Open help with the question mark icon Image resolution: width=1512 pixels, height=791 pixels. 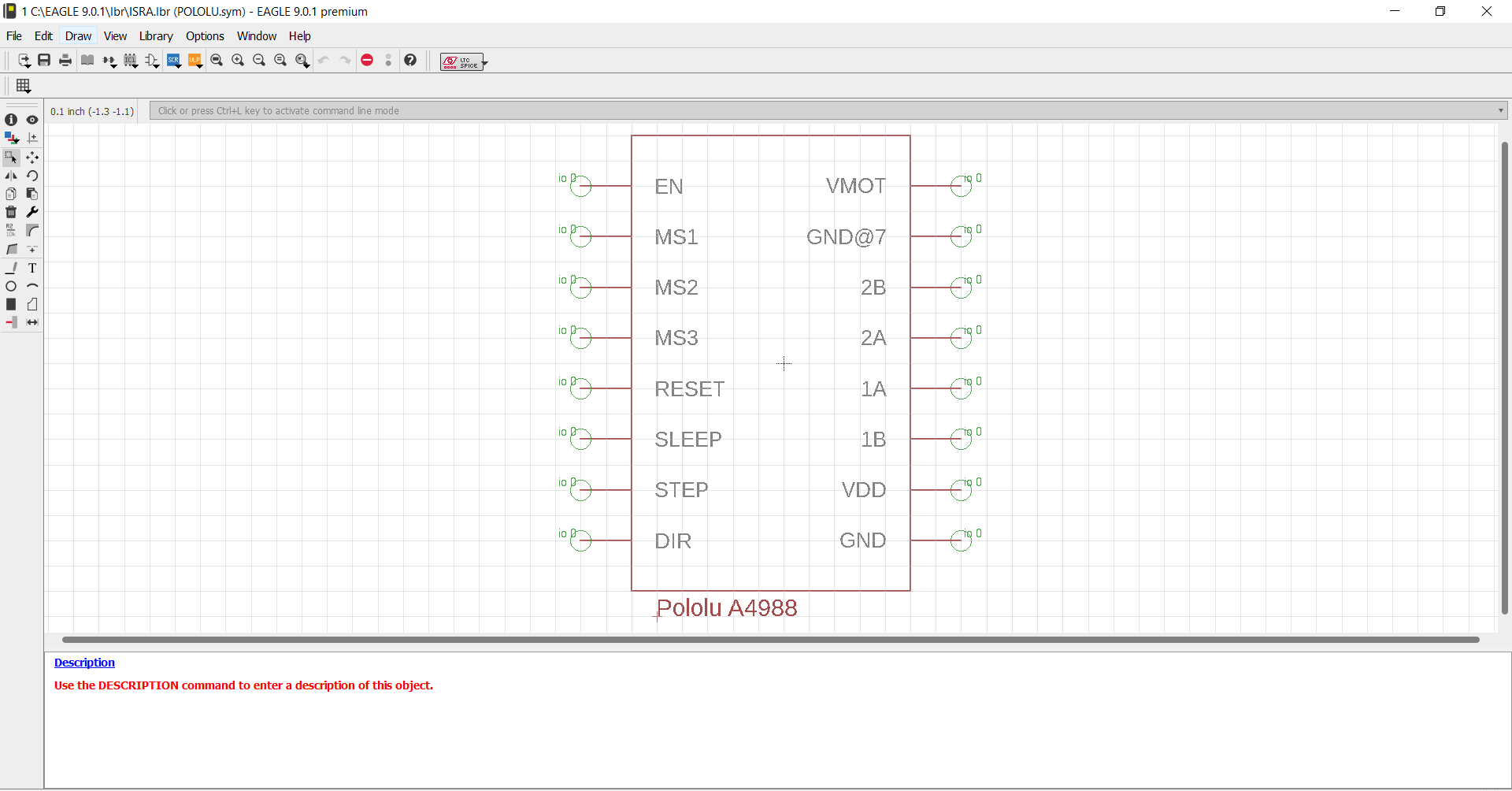tap(410, 60)
